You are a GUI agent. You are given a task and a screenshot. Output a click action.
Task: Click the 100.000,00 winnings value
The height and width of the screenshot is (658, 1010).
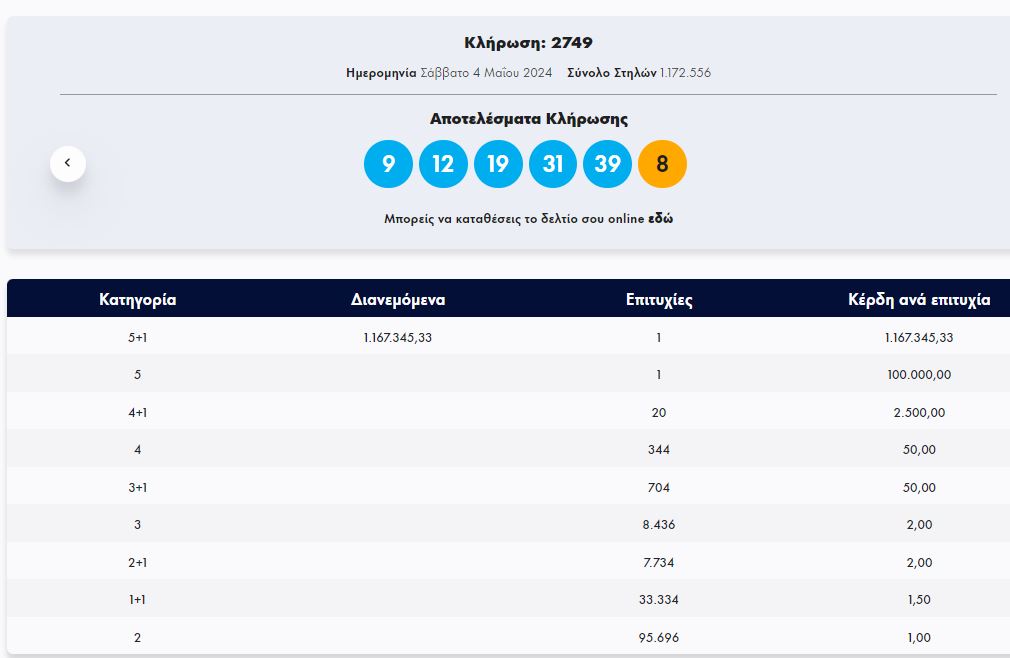click(918, 375)
